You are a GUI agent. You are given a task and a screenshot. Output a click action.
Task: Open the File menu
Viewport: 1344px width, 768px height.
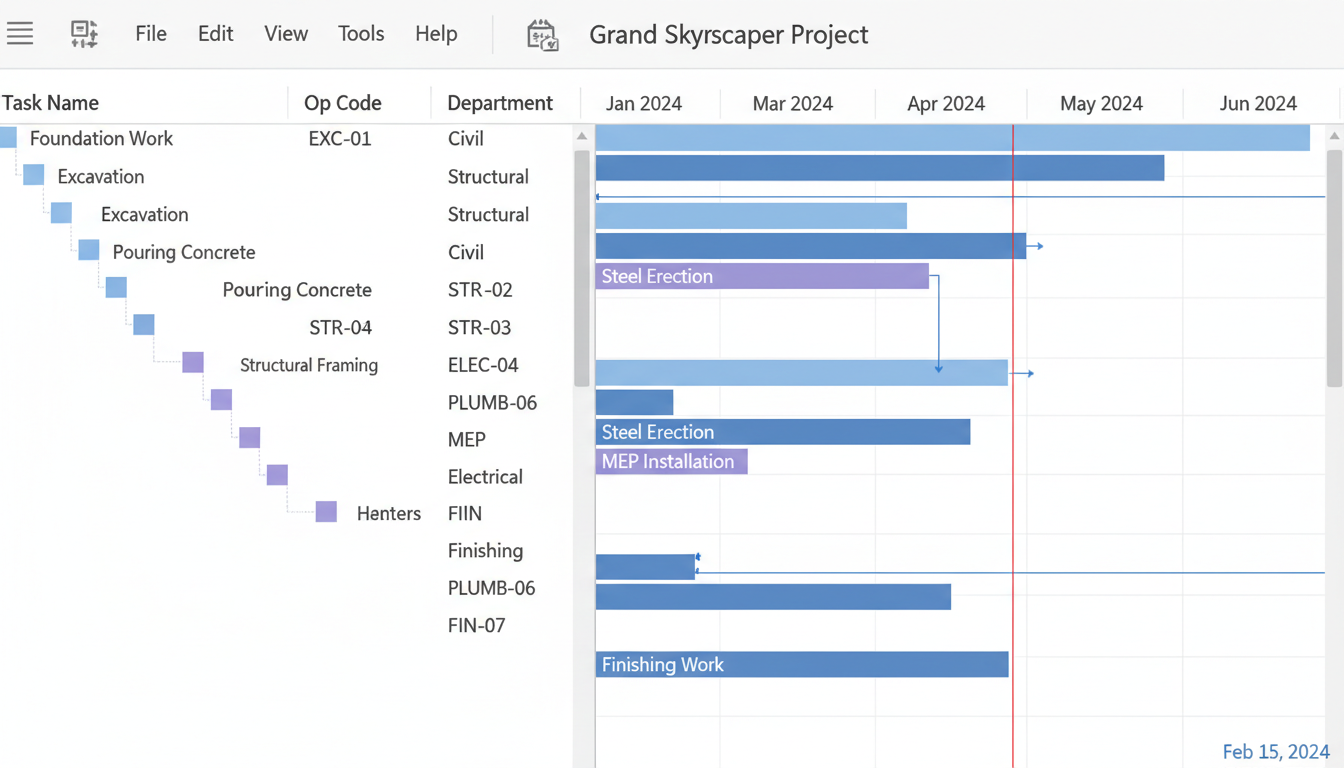[151, 33]
